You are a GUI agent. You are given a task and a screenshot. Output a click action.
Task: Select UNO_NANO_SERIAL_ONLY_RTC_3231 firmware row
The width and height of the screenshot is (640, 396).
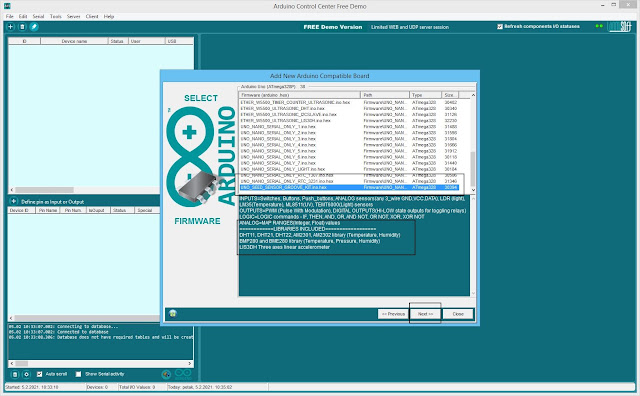click(x=349, y=181)
